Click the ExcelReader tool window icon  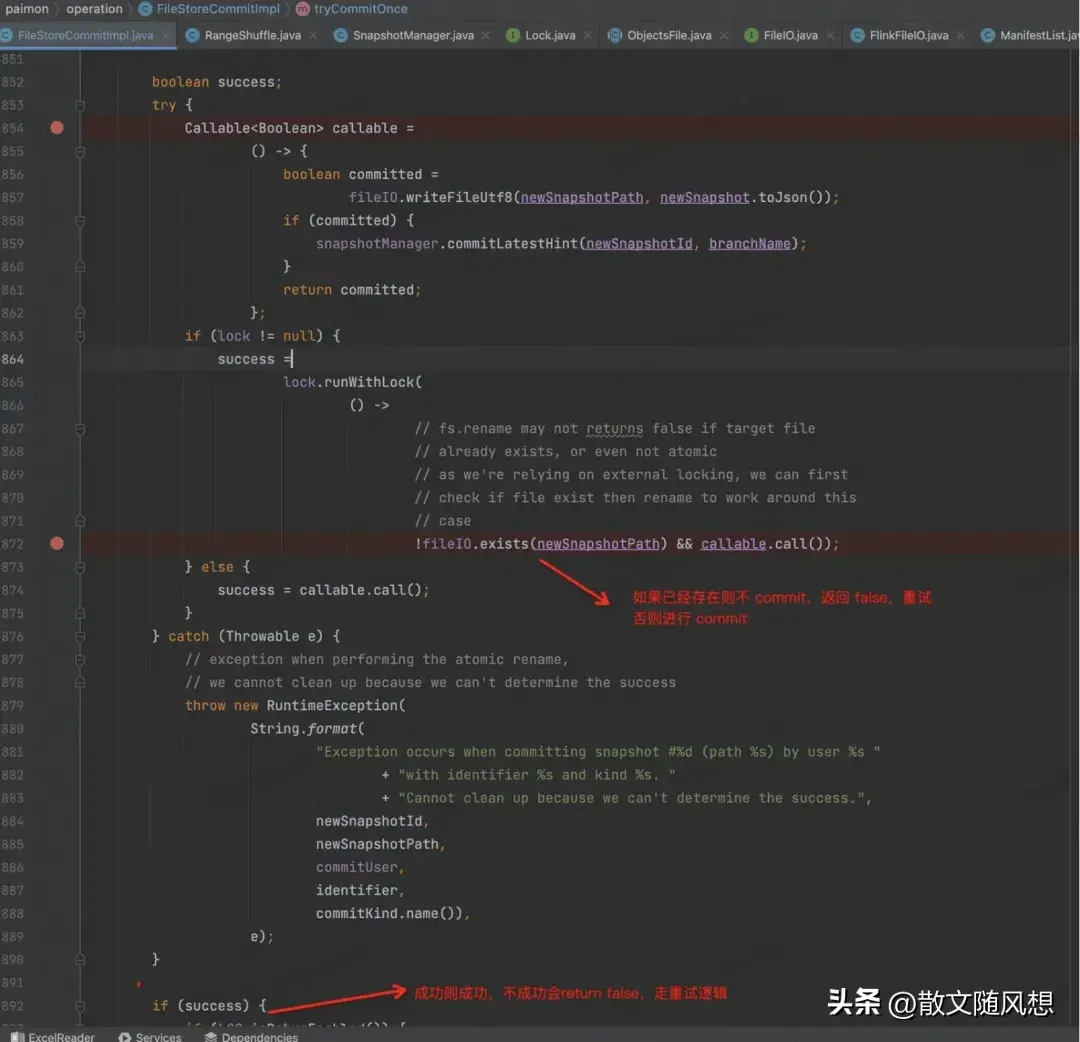click(18, 1036)
